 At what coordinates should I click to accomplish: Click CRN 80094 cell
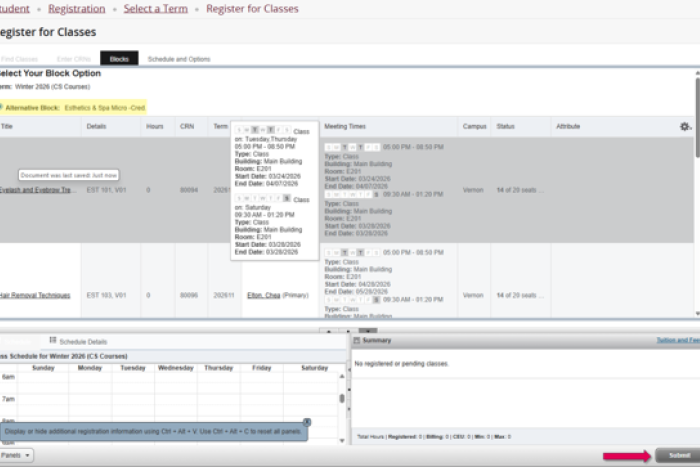[x=189, y=190]
